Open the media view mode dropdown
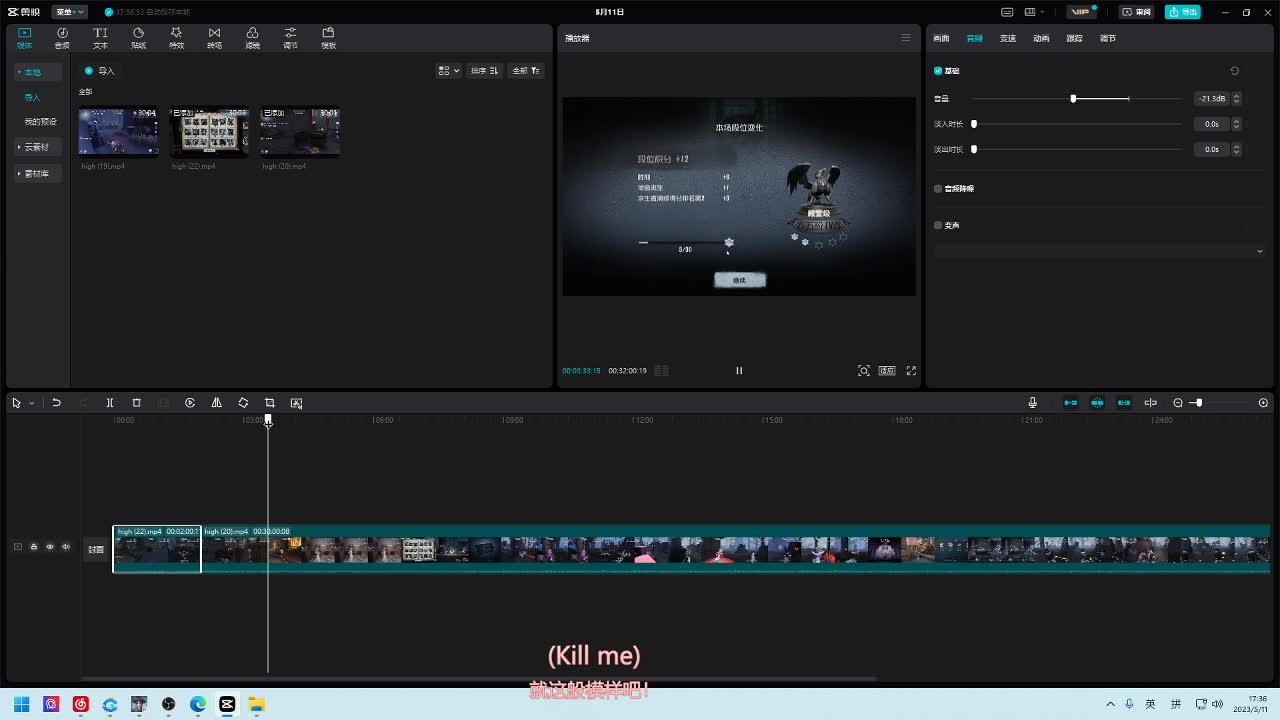 pos(449,71)
